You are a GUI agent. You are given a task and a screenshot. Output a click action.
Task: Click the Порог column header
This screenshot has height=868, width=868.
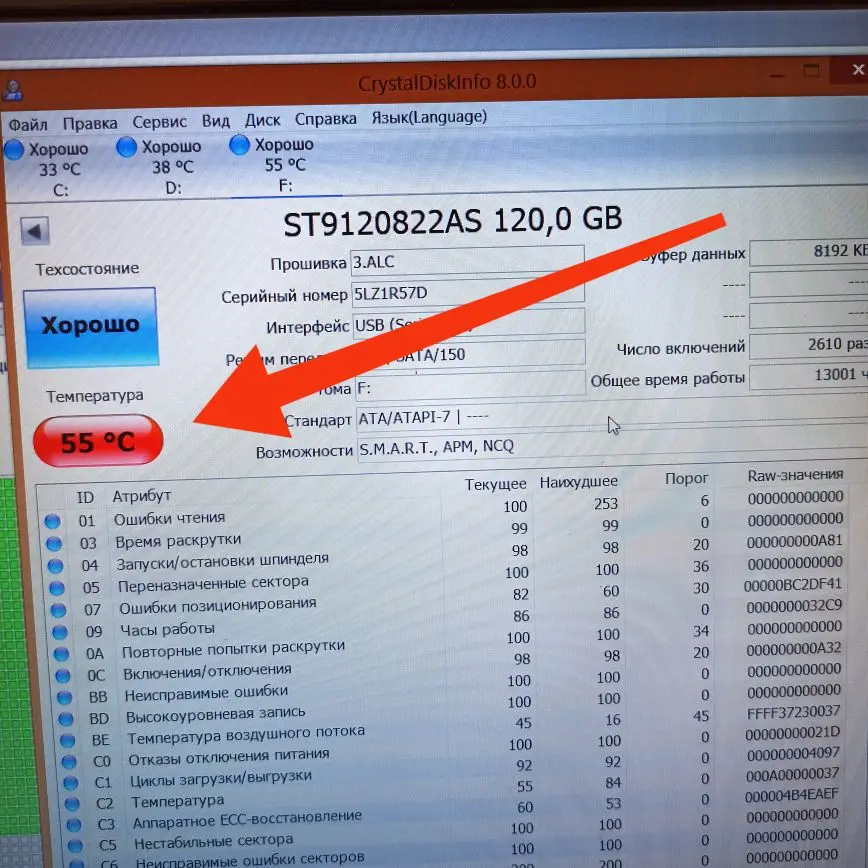point(686,478)
